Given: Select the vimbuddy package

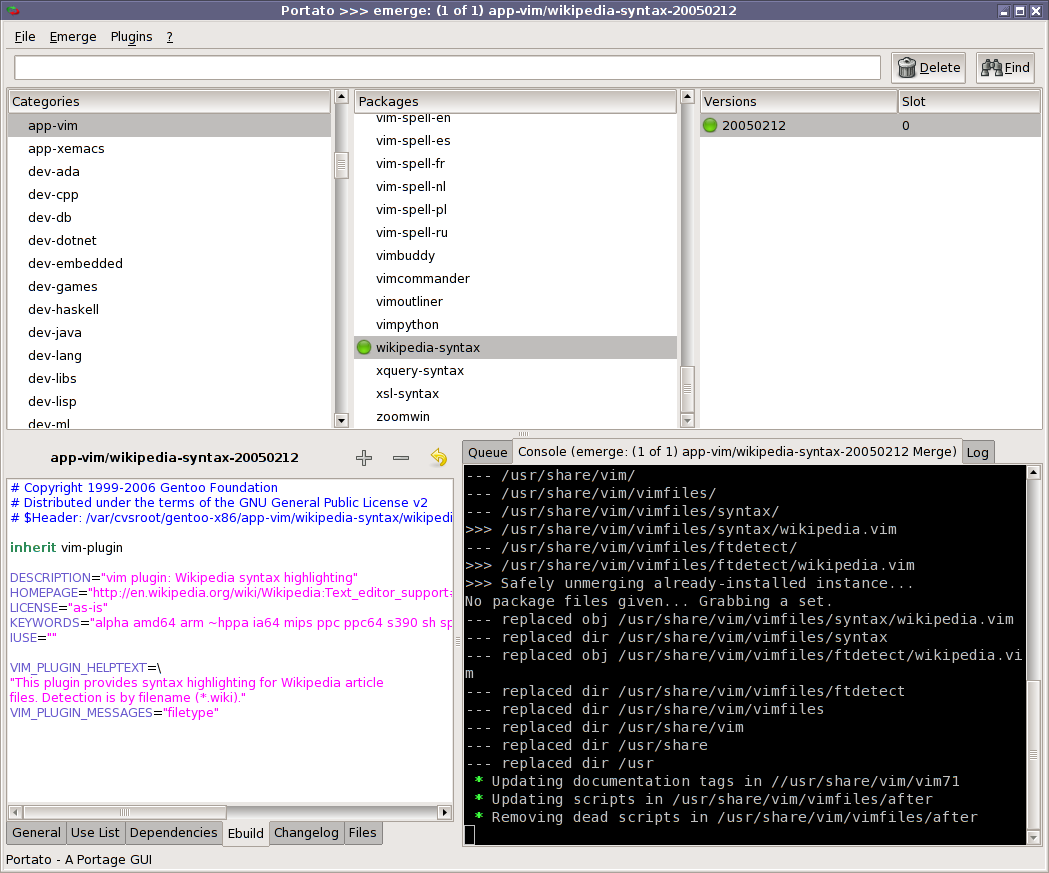Looking at the screenshot, I should pos(515,256).
